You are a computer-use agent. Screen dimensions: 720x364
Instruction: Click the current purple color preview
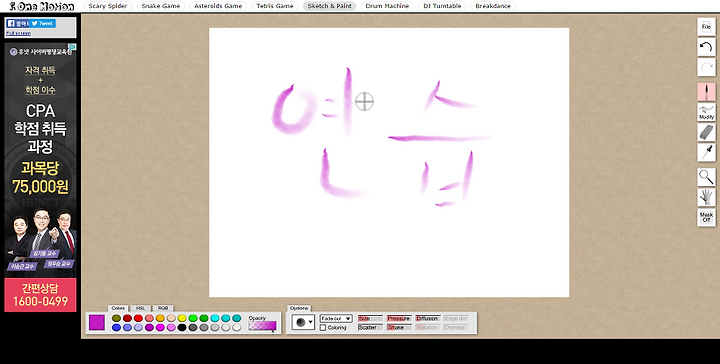pyautogui.click(x=97, y=322)
